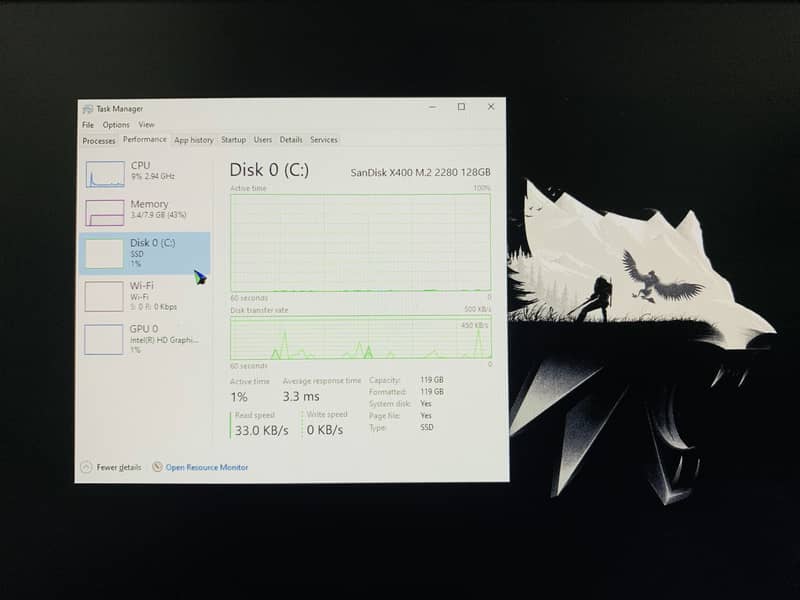The width and height of the screenshot is (800, 600).
Task: Select the GPU 0 mini graph
Action: 104,339
